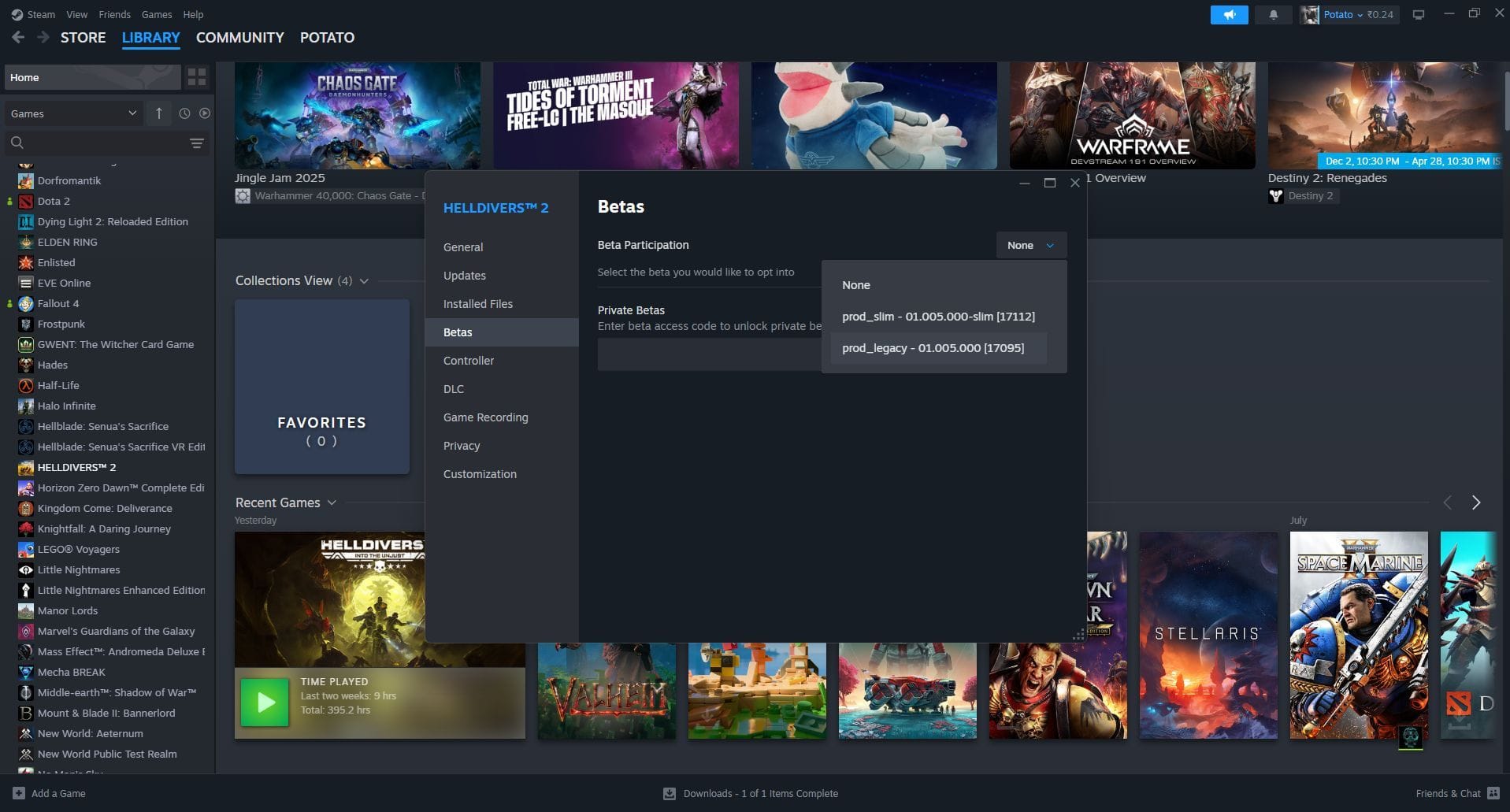
Task: Open the notifications bell icon
Action: coord(1274,14)
